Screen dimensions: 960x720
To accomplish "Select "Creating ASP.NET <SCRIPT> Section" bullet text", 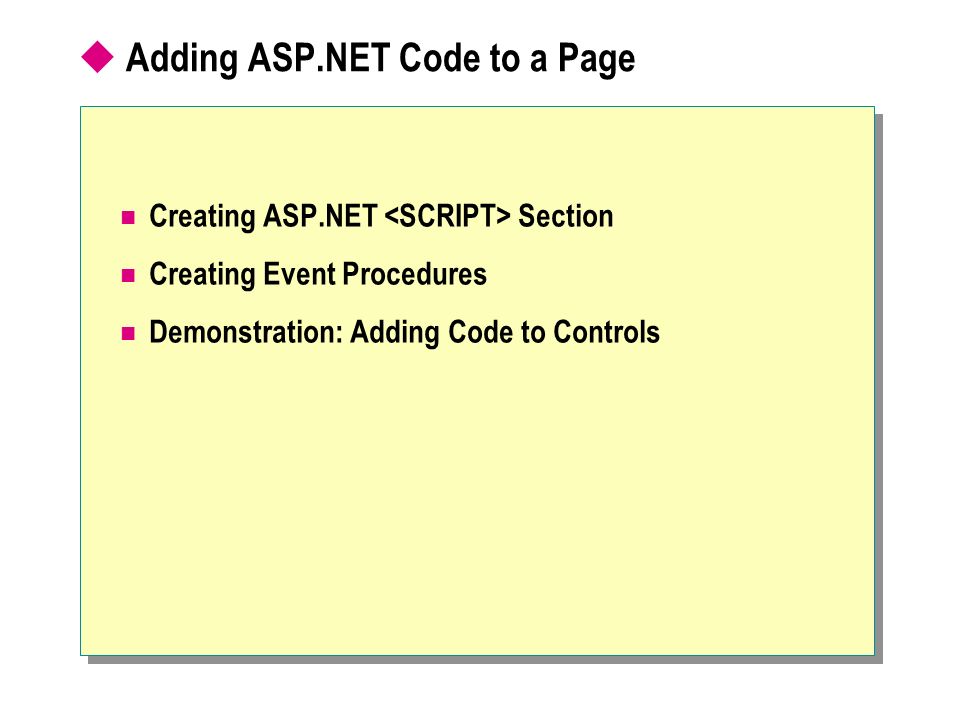I will coord(381,217).
